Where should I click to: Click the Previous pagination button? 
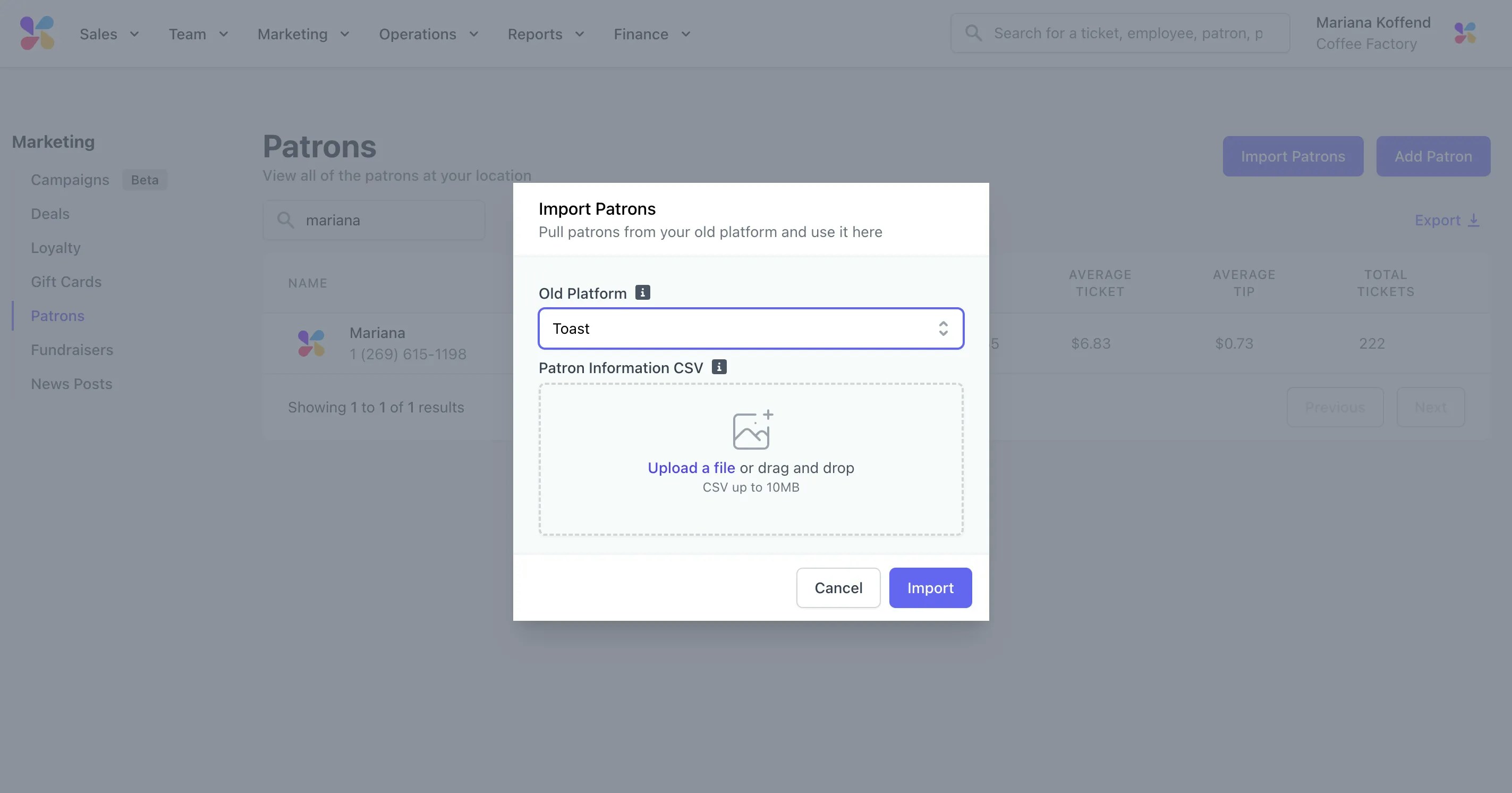(x=1335, y=407)
